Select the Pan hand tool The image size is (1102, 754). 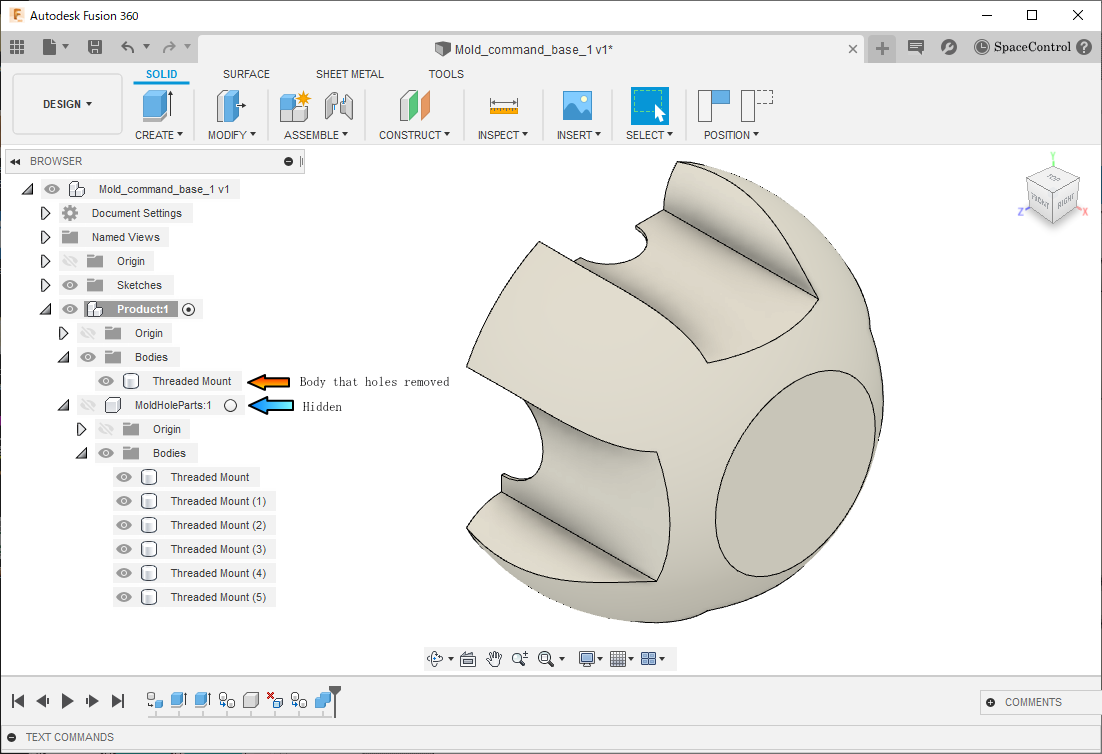[494, 658]
